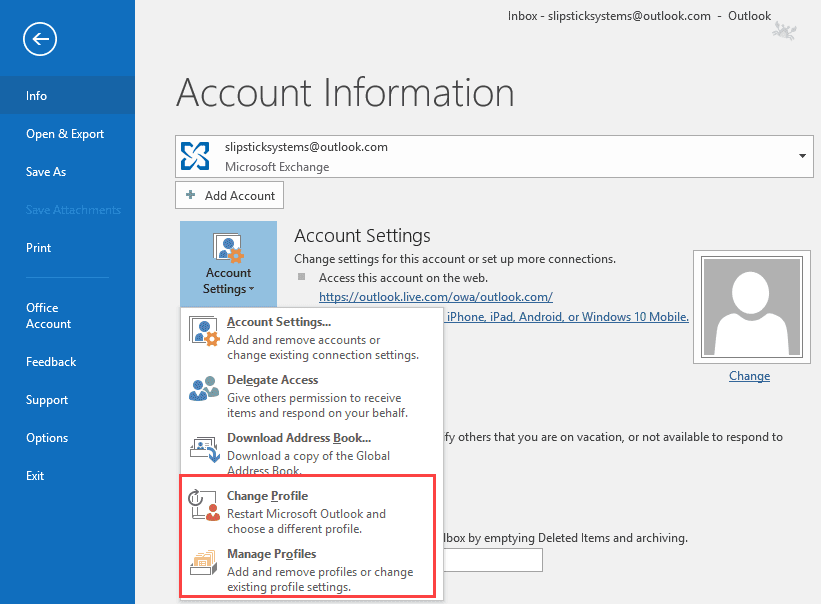Click the Change link under the profile picture
821x604 pixels.
coord(749,376)
